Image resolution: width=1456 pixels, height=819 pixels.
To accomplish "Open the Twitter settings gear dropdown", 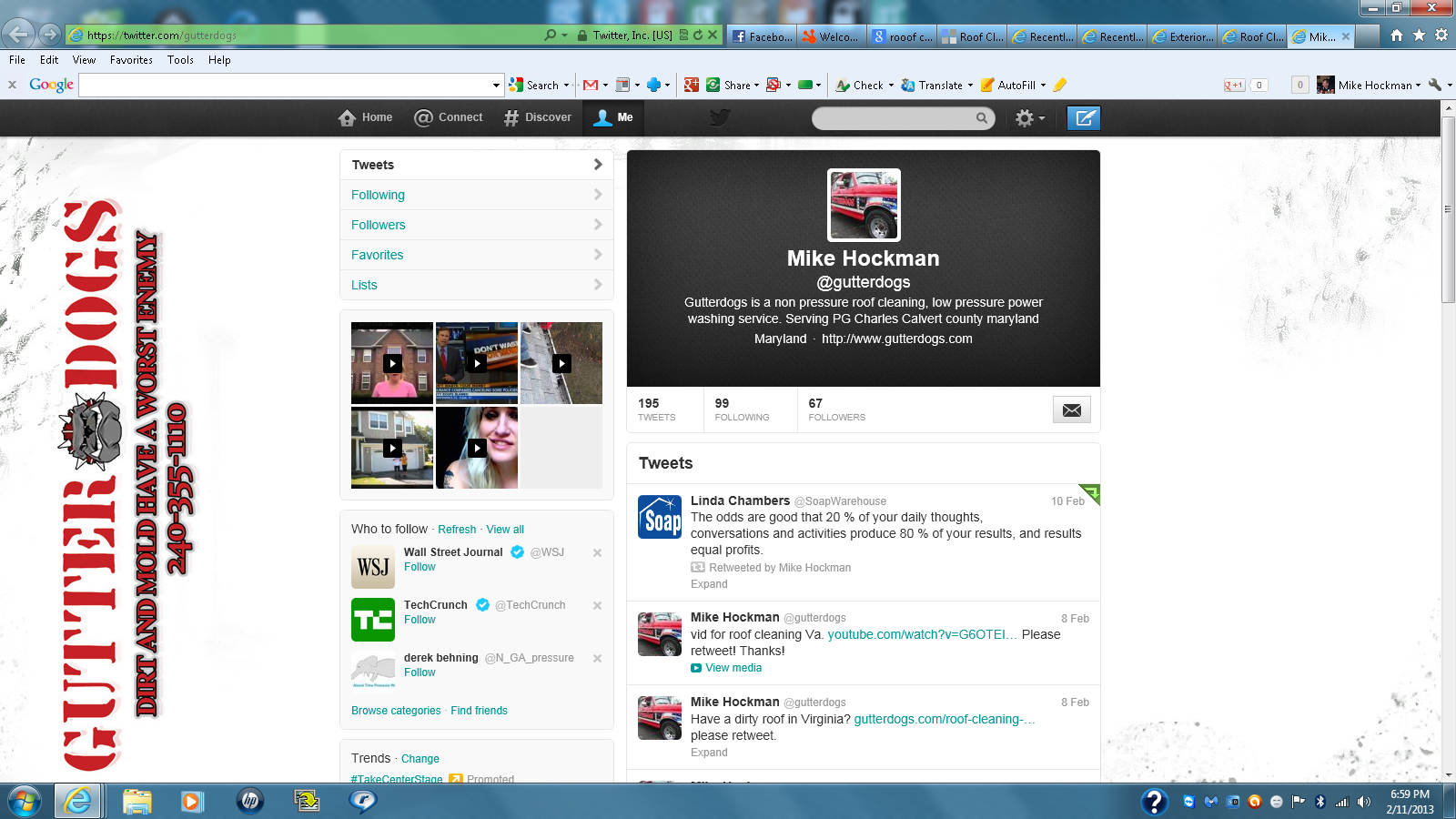I will (1029, 118).
